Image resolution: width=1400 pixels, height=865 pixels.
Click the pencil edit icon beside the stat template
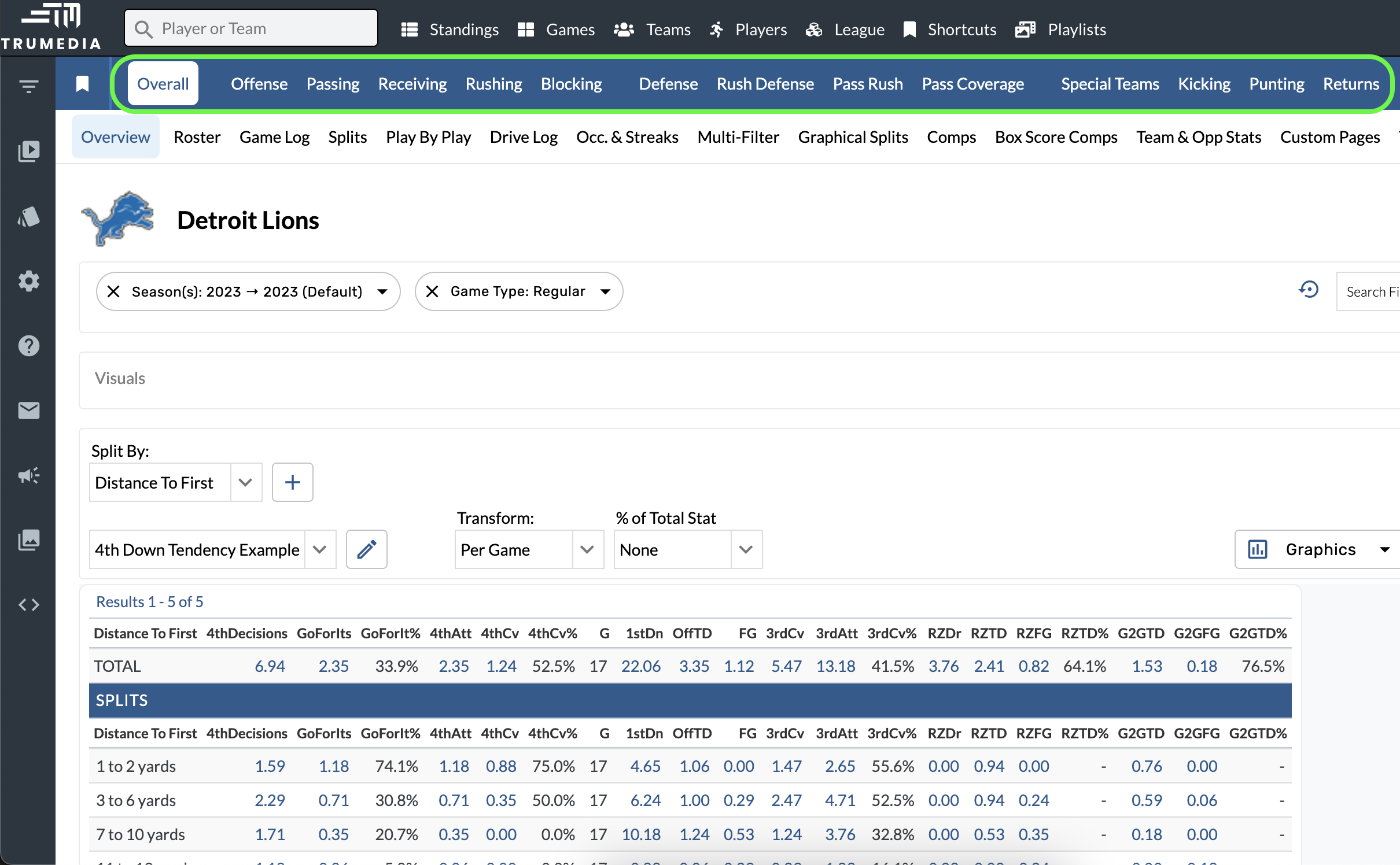(366, 549)
